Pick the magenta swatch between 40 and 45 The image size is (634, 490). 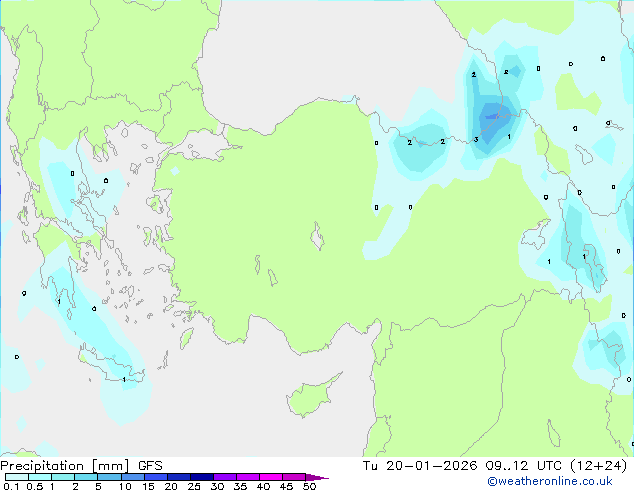271,477
